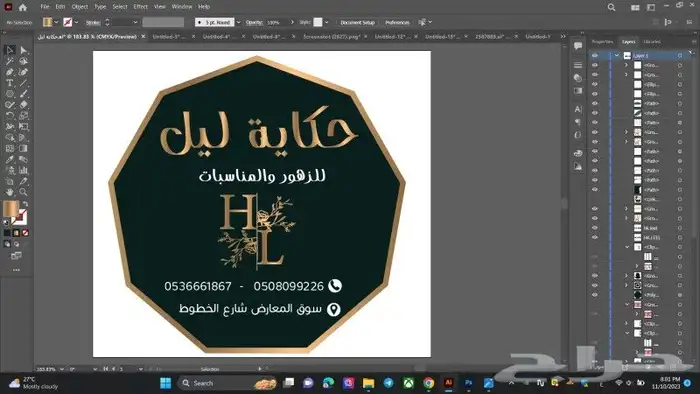
Task: Select the Hand tool
Action: coord(9,192)
